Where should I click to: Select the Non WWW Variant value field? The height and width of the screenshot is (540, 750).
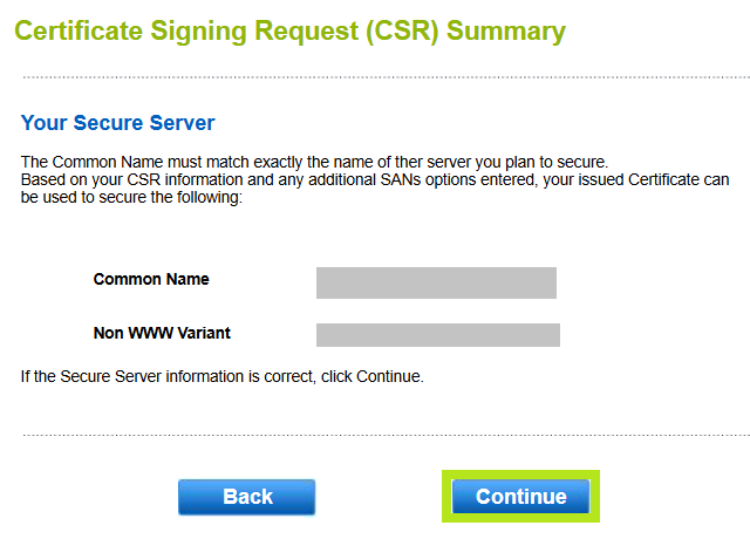pyautogui.click(x=438, y=335)
